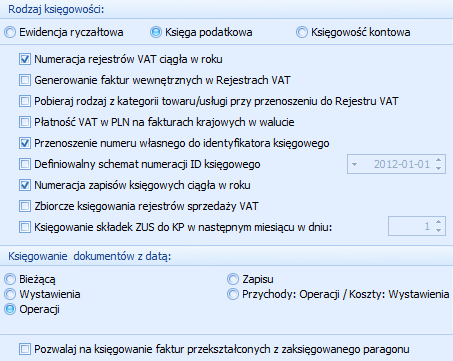453x361 pixels.
Task: Click the Rodzaj księgowości section header
Action: pos(56,9)
